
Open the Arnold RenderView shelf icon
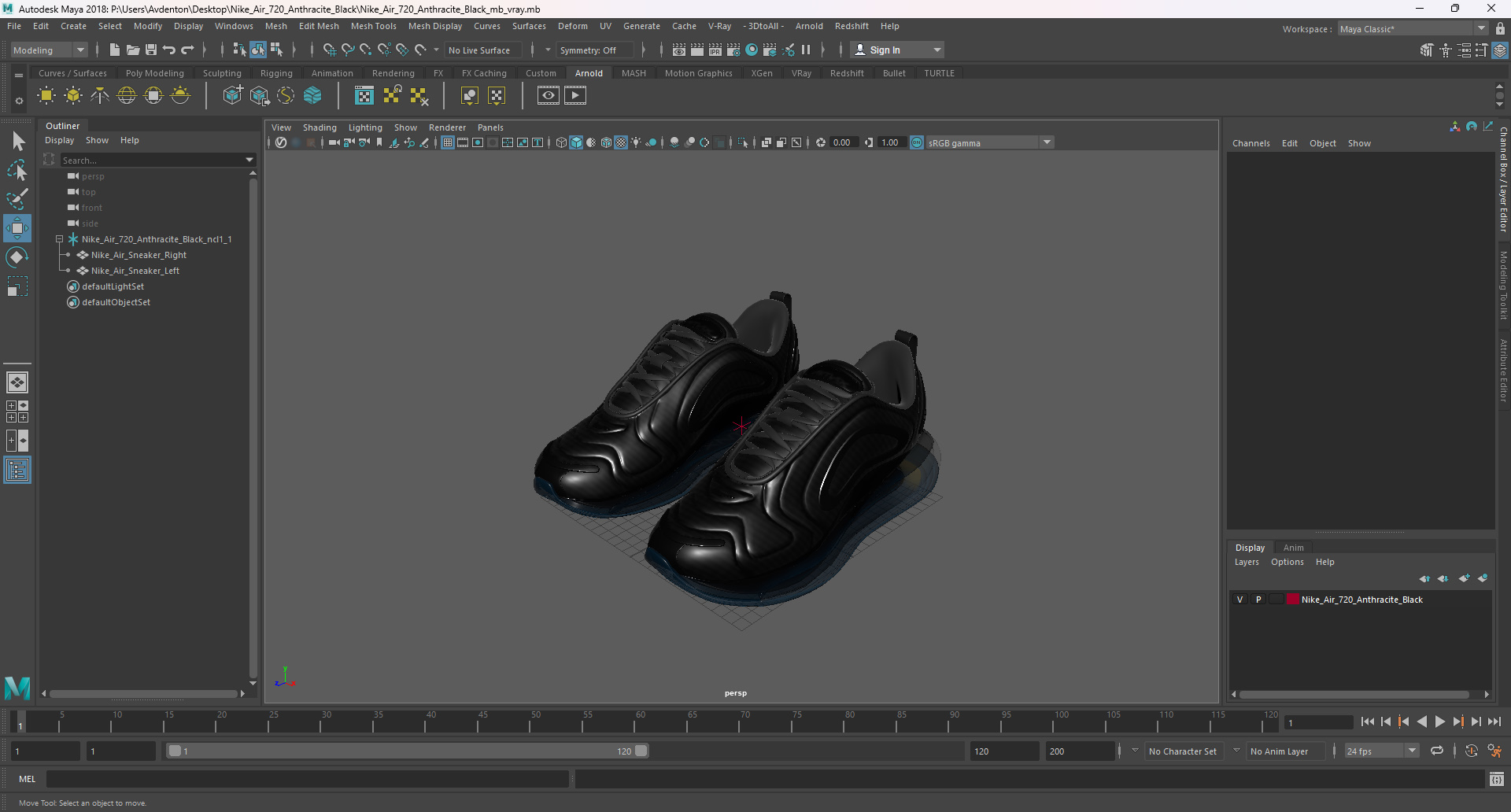click(549, 96)
